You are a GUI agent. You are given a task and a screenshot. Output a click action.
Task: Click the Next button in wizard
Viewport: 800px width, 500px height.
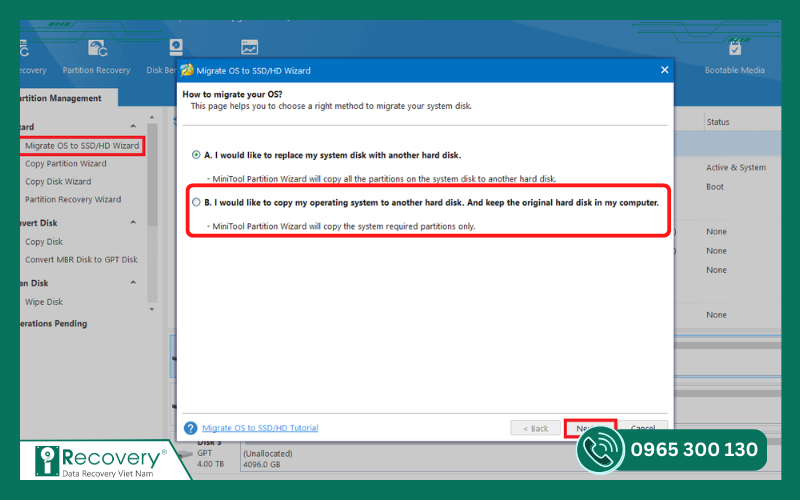coord(590,428)
